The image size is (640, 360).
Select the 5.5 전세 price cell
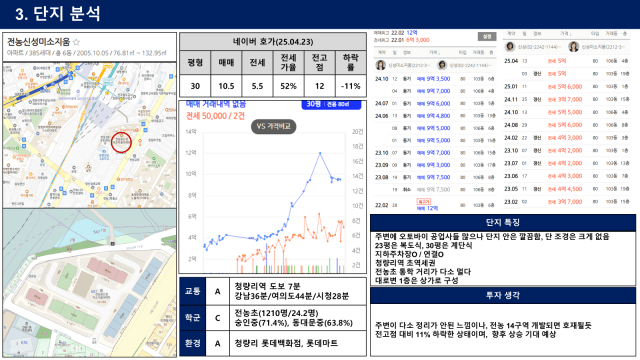pyautogui.click(x=257, y=86)
